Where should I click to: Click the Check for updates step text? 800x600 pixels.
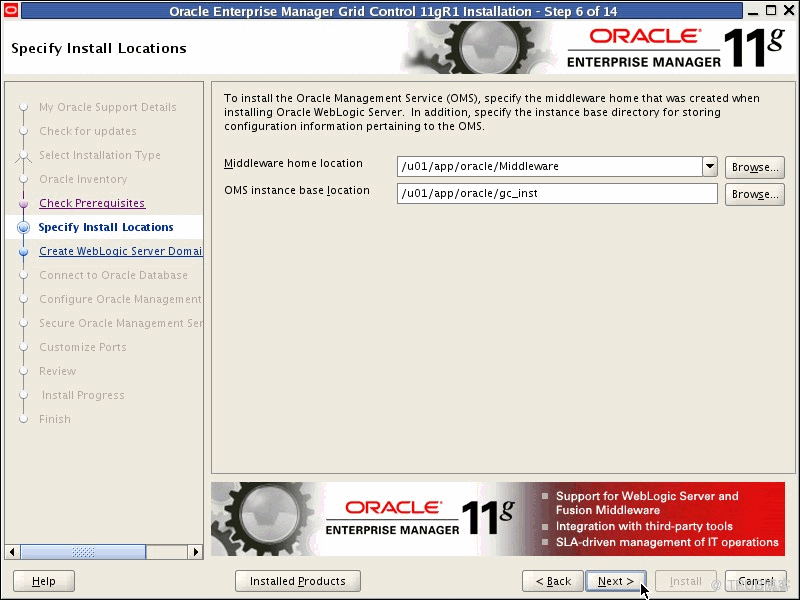[x=88, y=131]
